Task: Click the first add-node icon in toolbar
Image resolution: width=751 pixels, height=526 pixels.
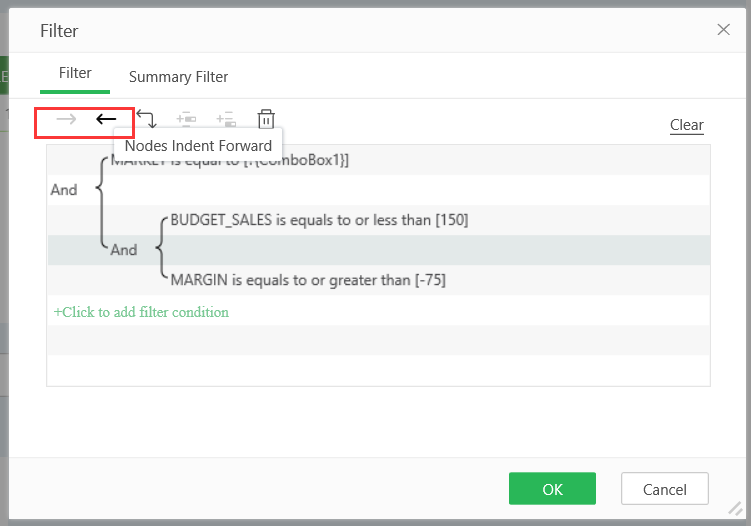Action: [x=186, y=120]
